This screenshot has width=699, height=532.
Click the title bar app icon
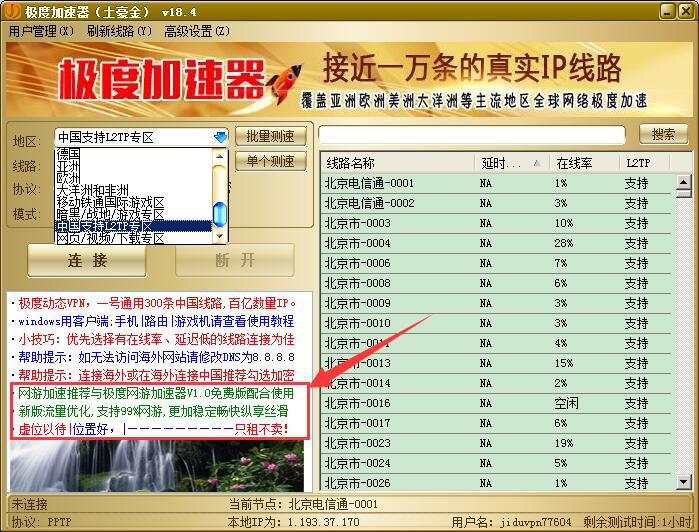click(x=12, y=11)
